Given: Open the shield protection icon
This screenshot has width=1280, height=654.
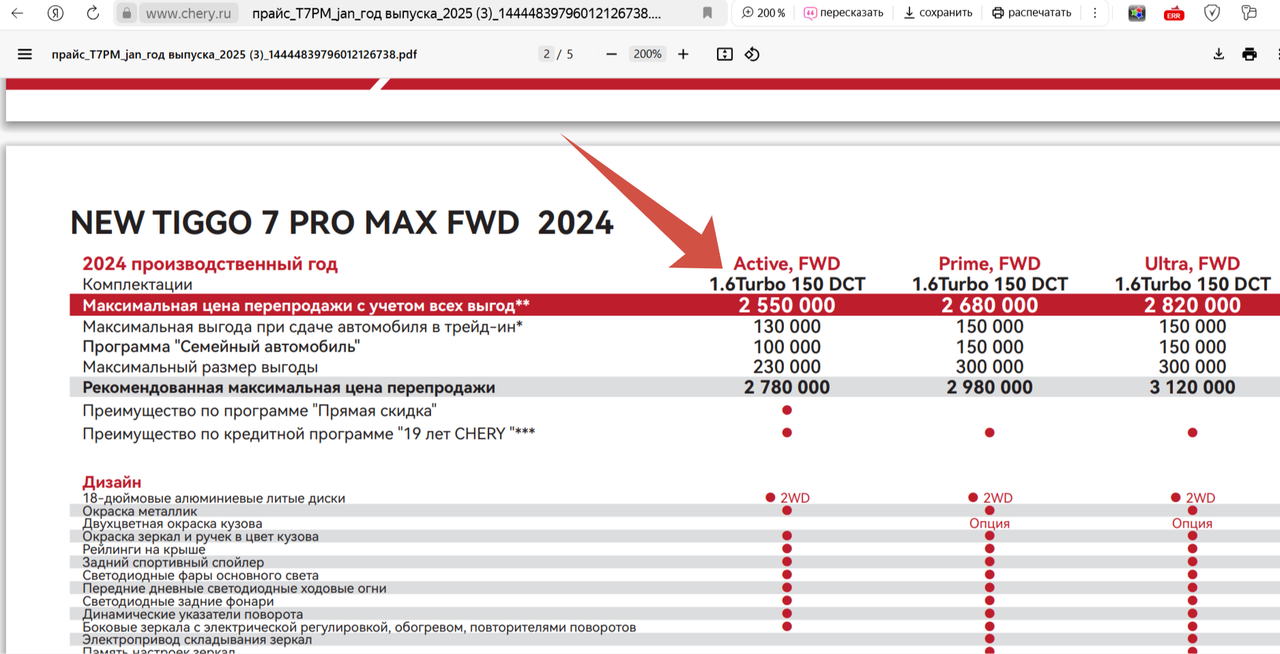Looking at the screenshot, I should point(1212,13).
